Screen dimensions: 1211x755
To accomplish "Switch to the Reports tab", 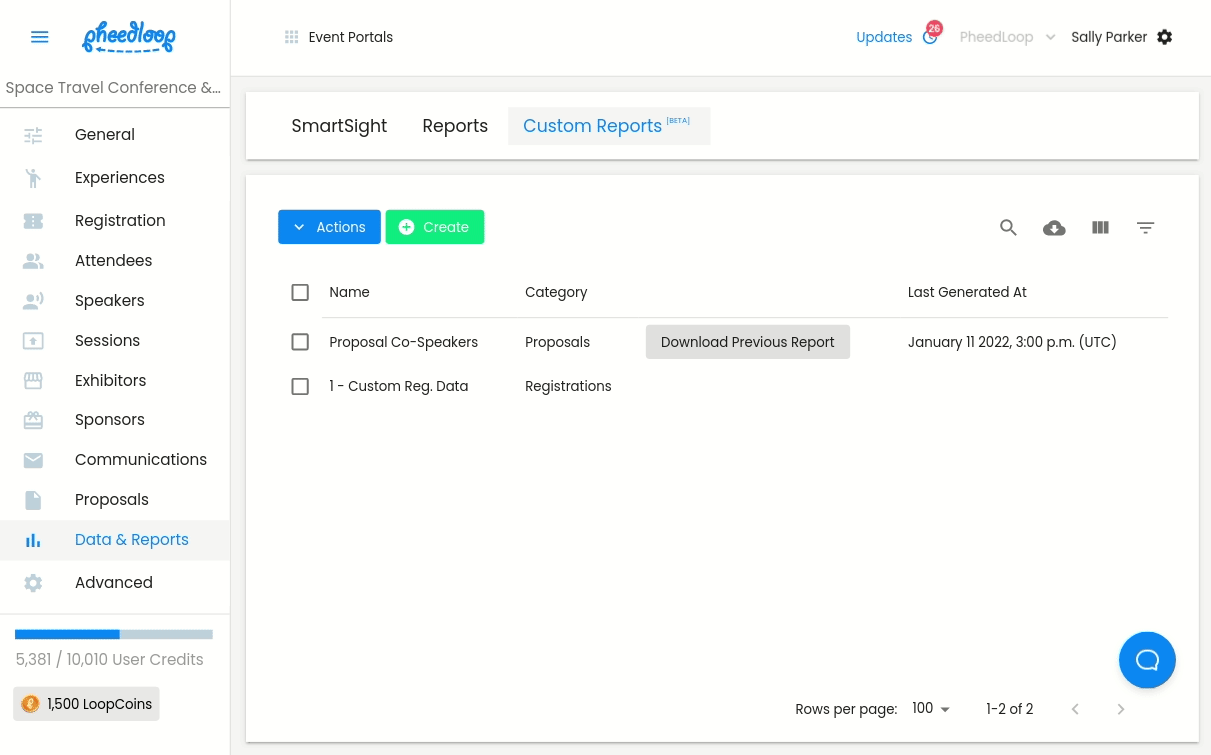I will coord(455,126).
